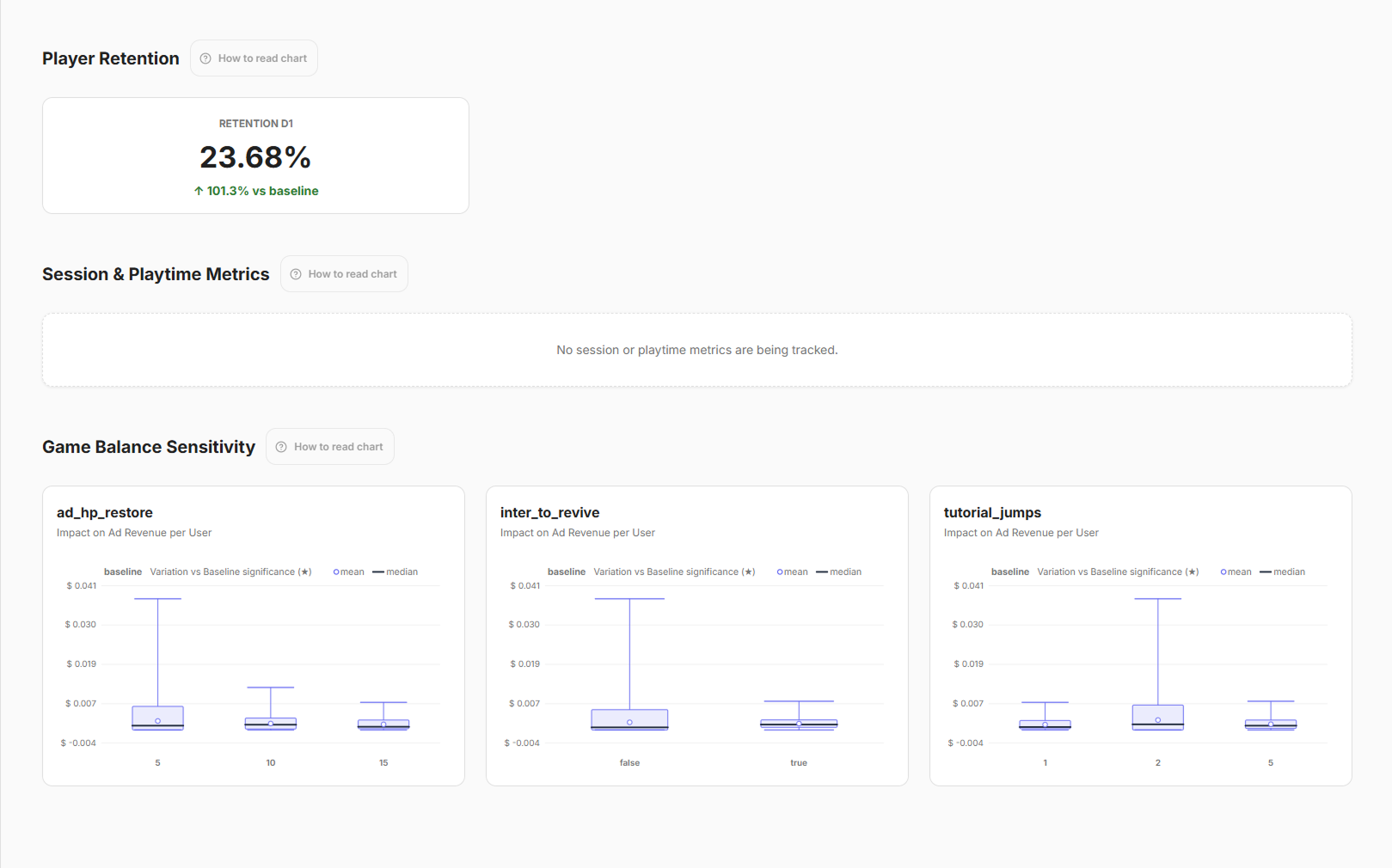Click the mean circle marker in the tutorial_jumps legend
The height and width of the screenshot is (868, 1392).
[x=1223, y=572]
